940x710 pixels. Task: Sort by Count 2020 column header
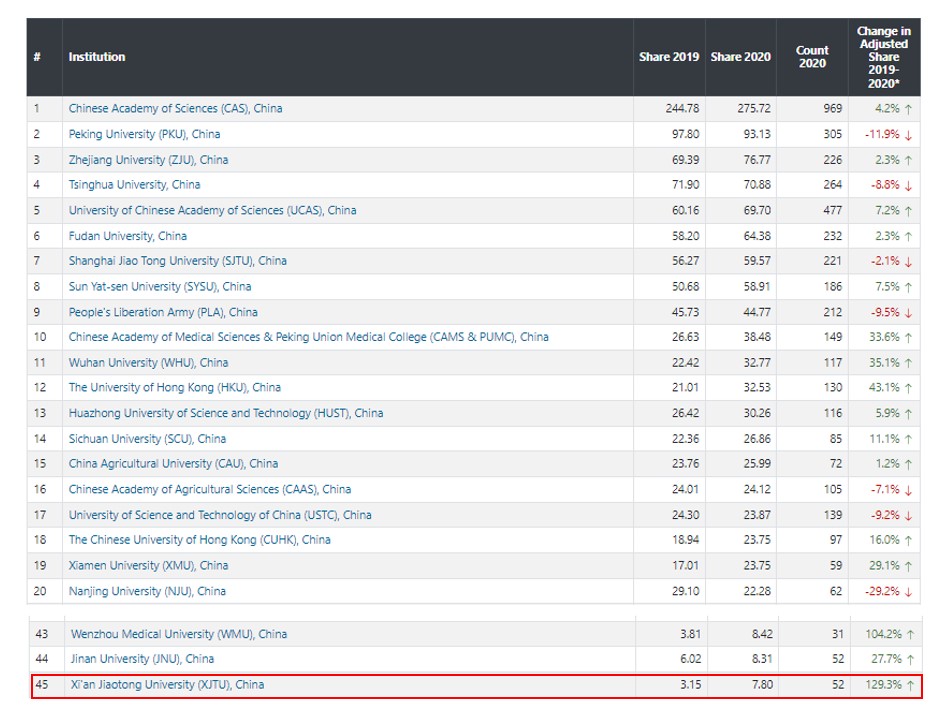tap(812, 57)
